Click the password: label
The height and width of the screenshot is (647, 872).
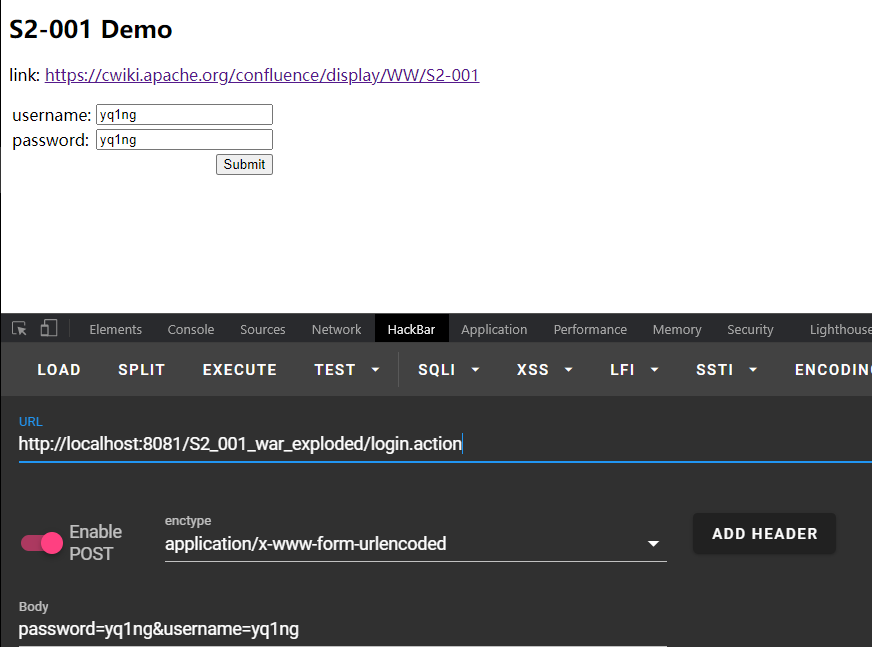pyautogui.click(x=51, y=140)
